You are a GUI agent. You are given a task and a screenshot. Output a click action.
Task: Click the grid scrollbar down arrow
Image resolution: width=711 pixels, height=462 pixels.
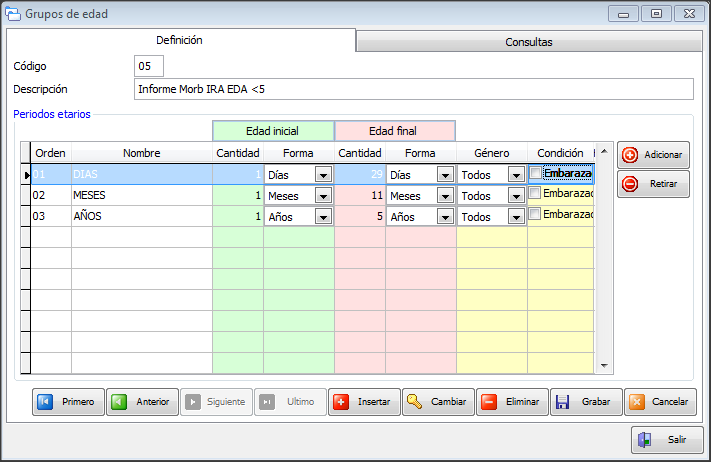click(604, 365)
